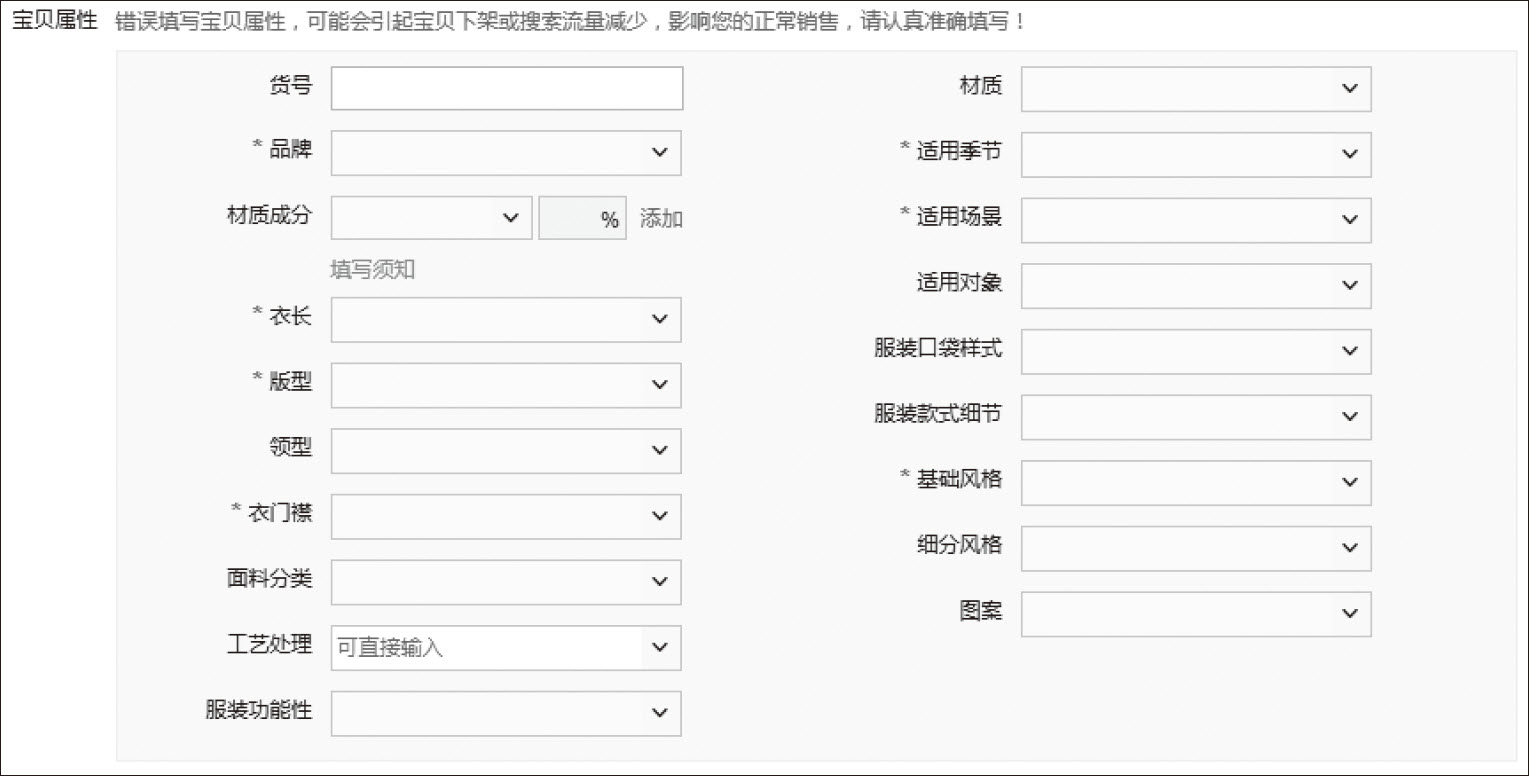Screen dimensions: 1529x776
Task: Open the 材质成分 material dropdown
Action: 431,218
